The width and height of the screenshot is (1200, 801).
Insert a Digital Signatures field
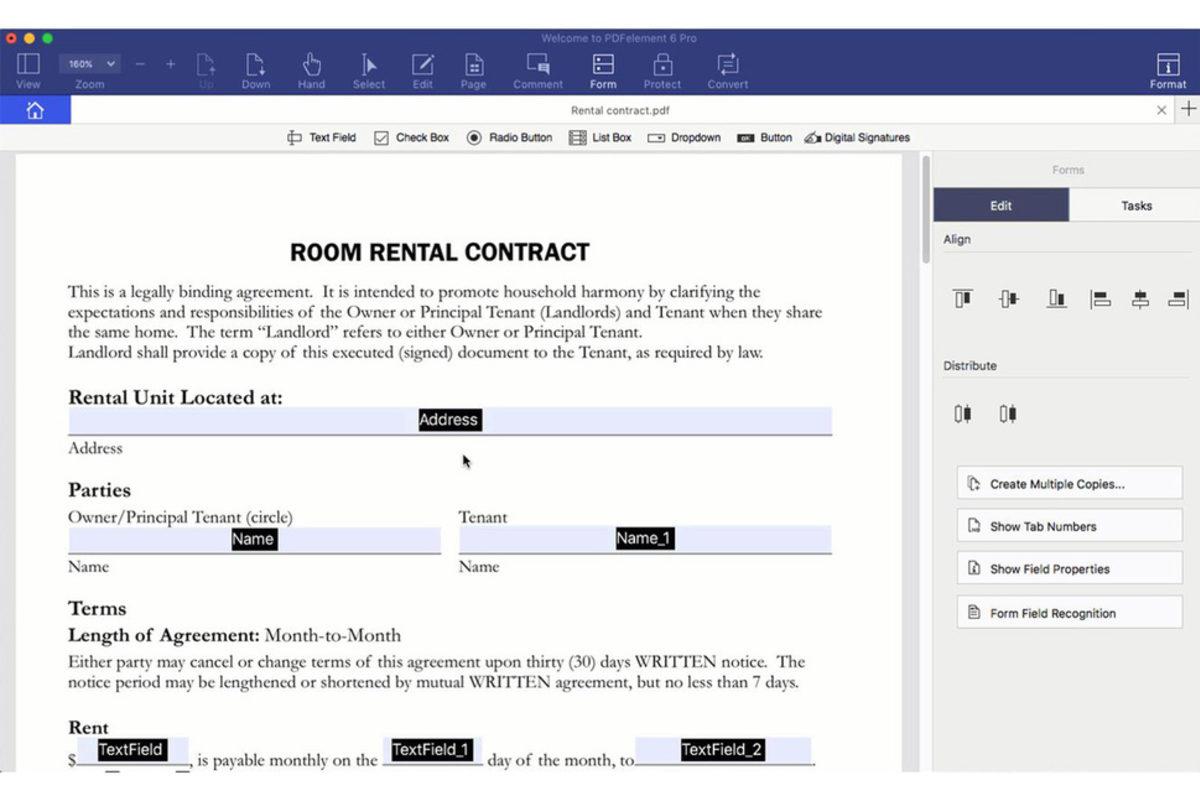(x=857, y=138)
